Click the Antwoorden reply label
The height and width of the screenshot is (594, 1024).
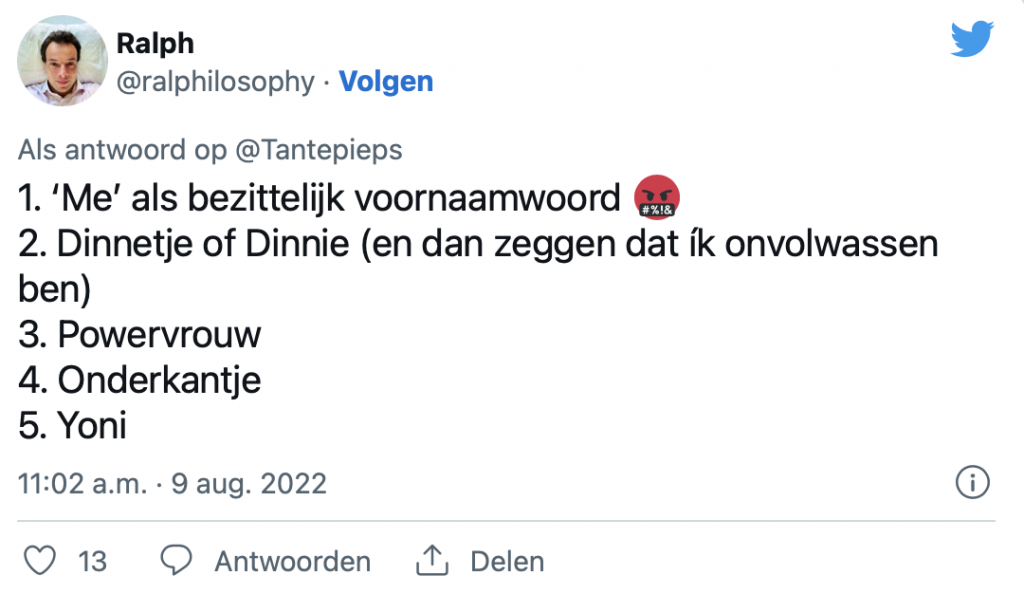click(292, 562)
